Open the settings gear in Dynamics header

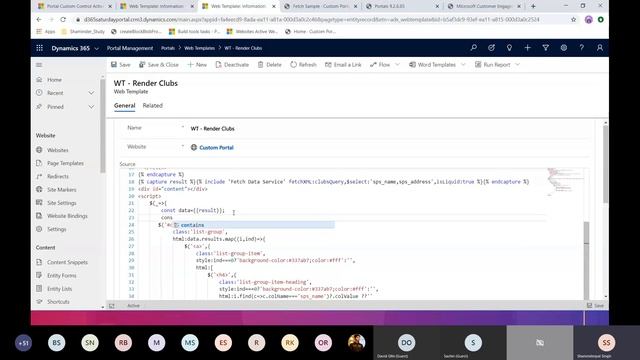click(564, 48)
